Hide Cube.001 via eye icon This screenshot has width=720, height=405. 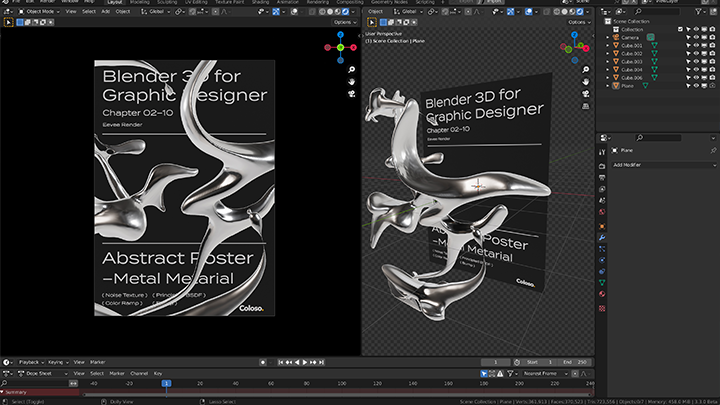(696, 45)
